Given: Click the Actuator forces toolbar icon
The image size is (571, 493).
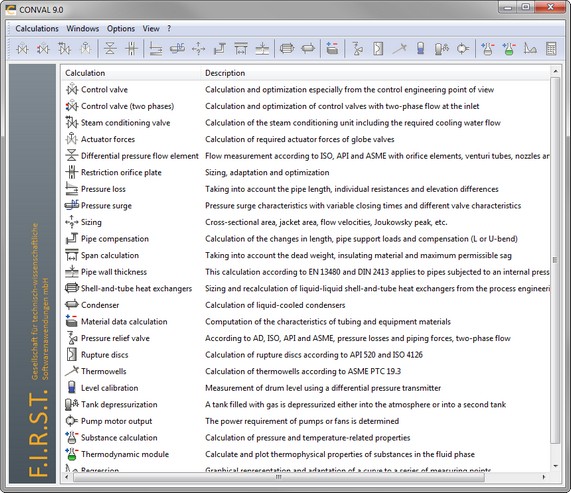Looking at the screenshot, I should [x=86, y=48].
